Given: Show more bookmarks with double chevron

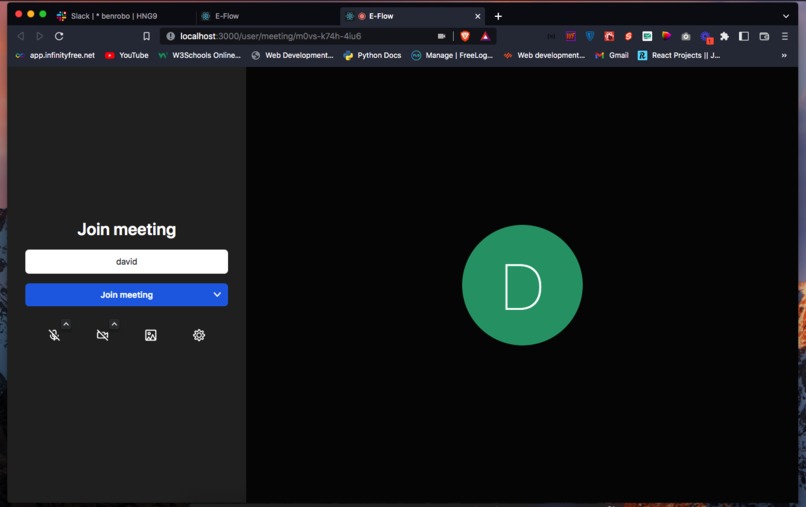Looking at the screenshot, I should tap(784, 55).
